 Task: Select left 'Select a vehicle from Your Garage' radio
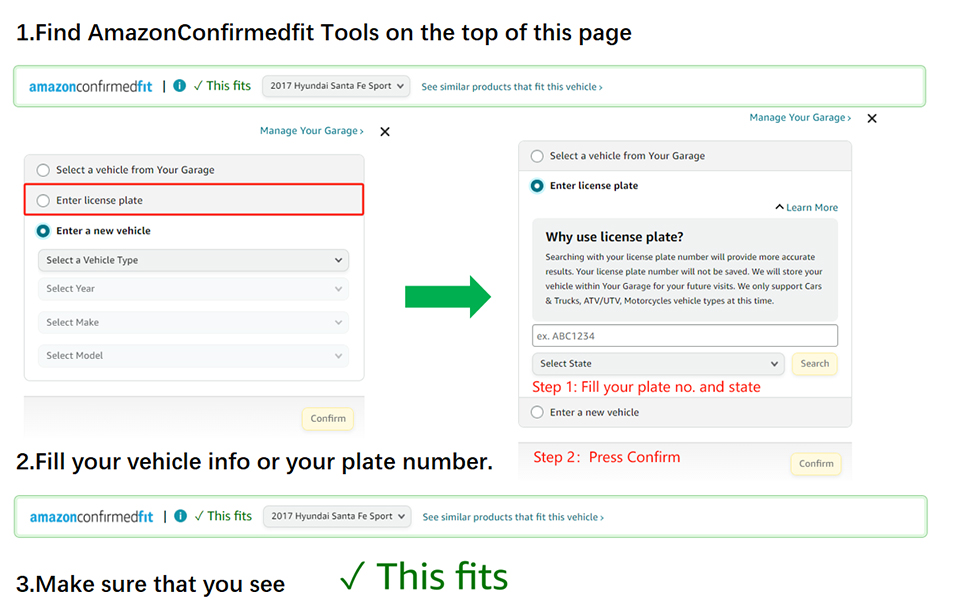(x=43, y=170)
